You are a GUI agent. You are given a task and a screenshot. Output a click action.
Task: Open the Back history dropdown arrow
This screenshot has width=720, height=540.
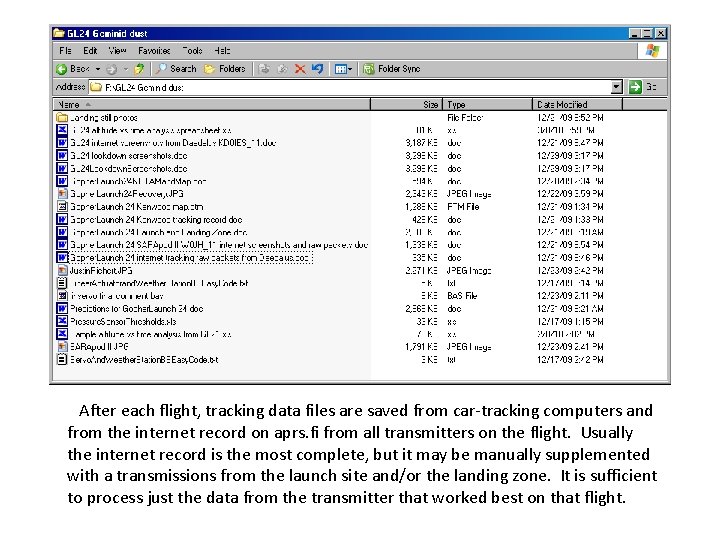98,69
